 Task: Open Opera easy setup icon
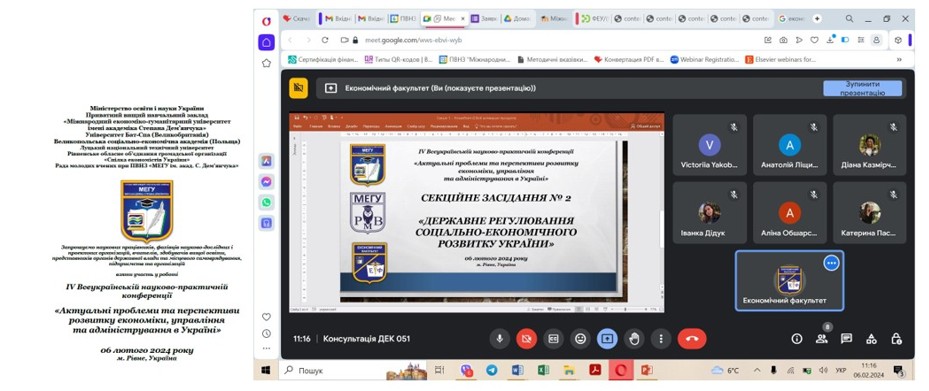click(860, 40)
